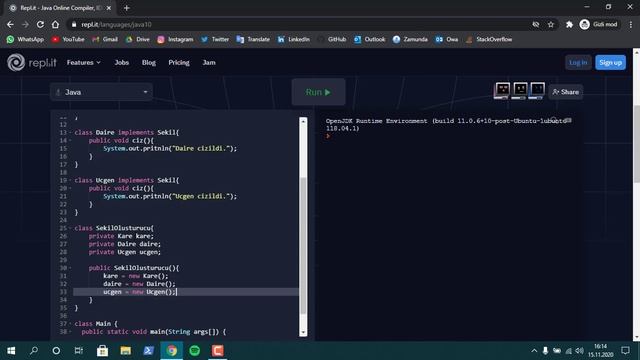The width and height of the screenshot is (640, 360).
Task: Open the Jam page
Action: point(209,62)
